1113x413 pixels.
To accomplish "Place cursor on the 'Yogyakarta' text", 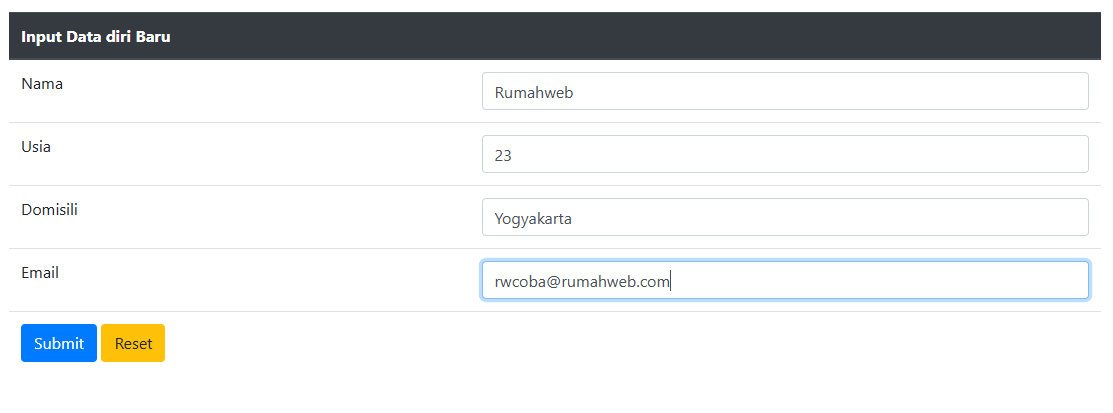I will coord(533,219).
